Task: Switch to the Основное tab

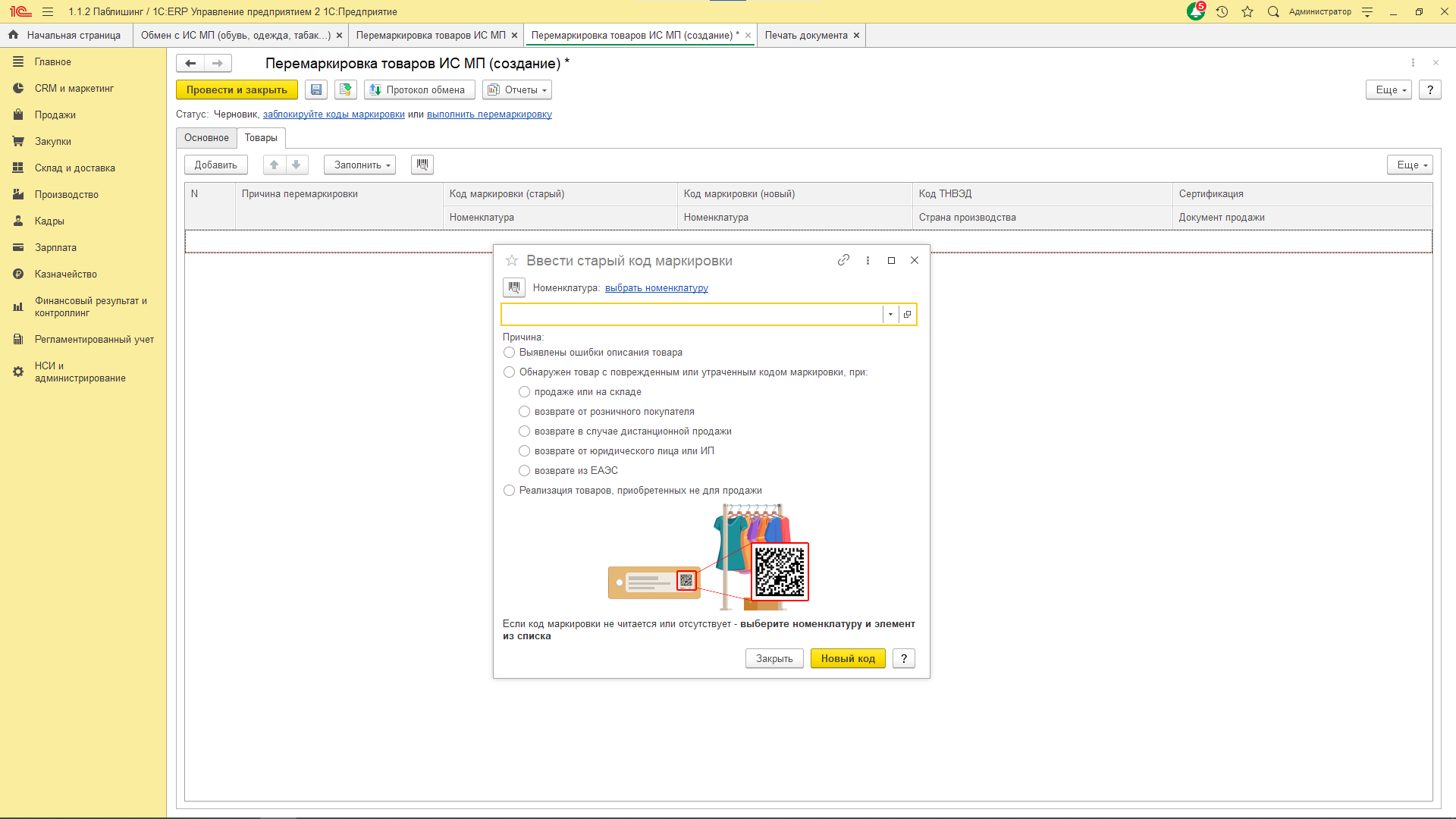Action: (x=206, y=137)
